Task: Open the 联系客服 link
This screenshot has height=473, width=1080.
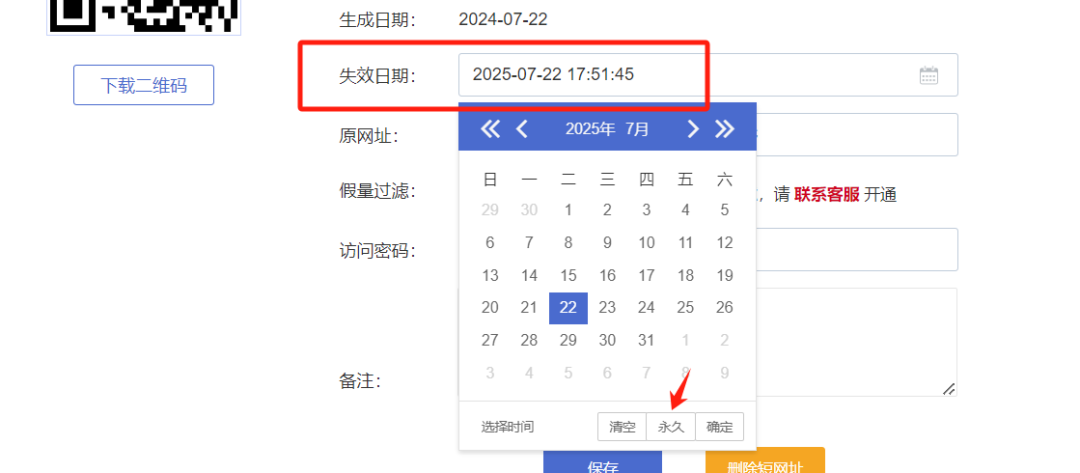Action: 827,195
